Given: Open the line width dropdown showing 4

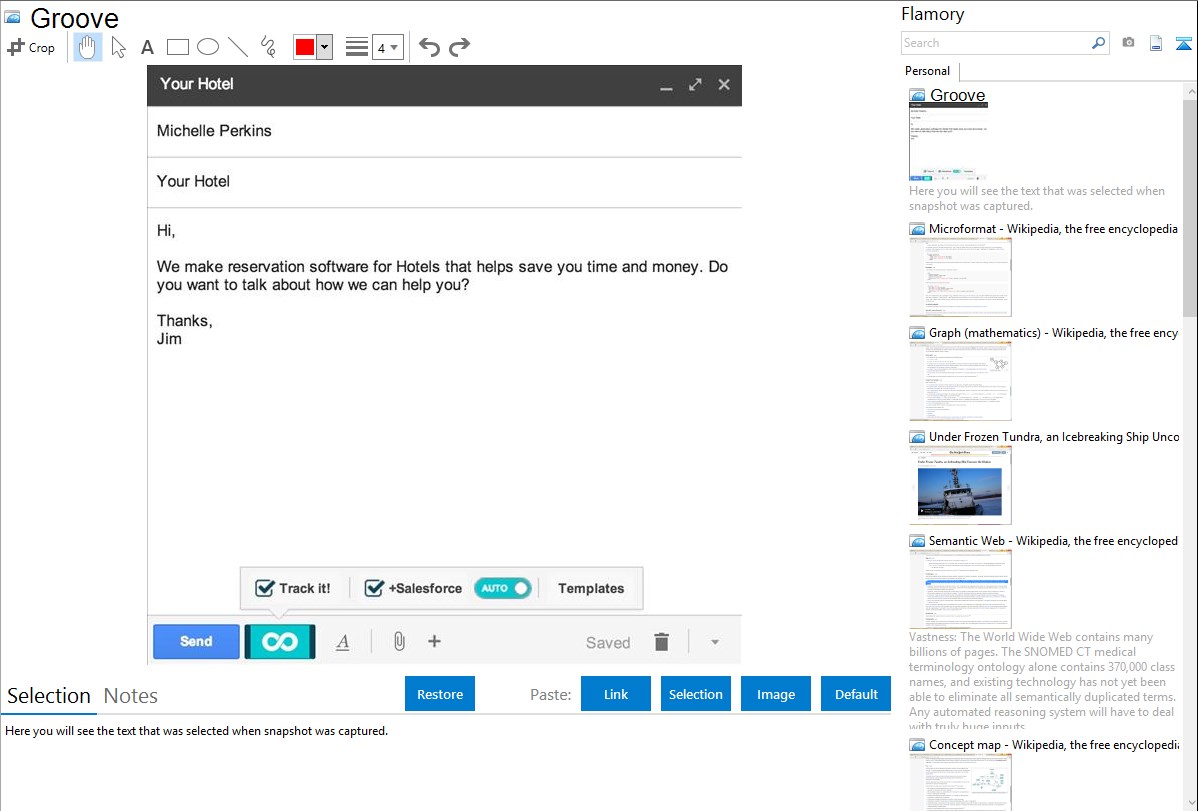Looking at the screenshot, I should click(x=387, y=48).
